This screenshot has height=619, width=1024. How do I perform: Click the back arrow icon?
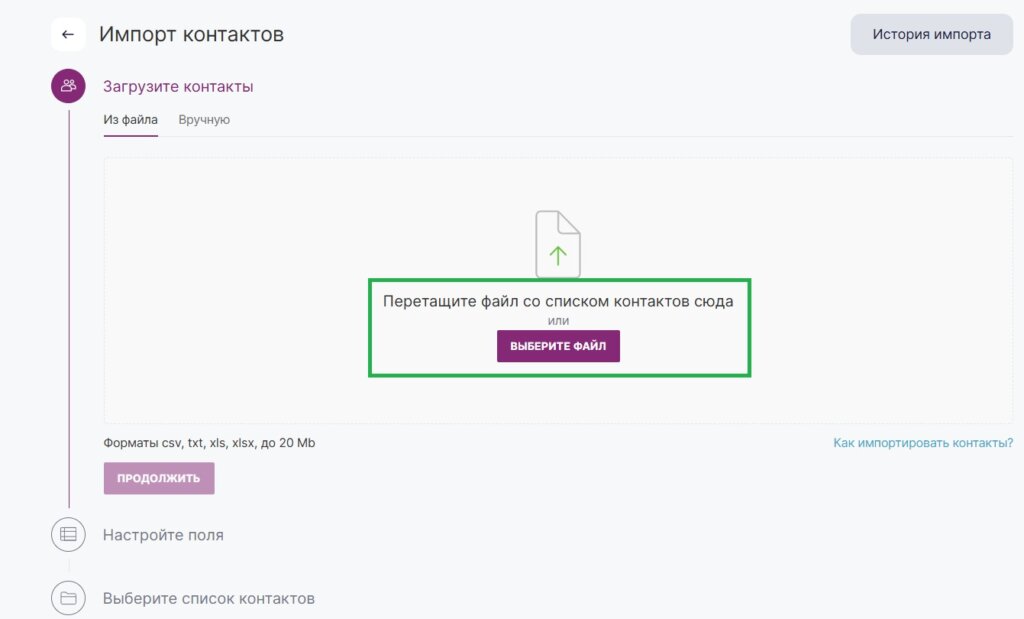tap(68, 35)
